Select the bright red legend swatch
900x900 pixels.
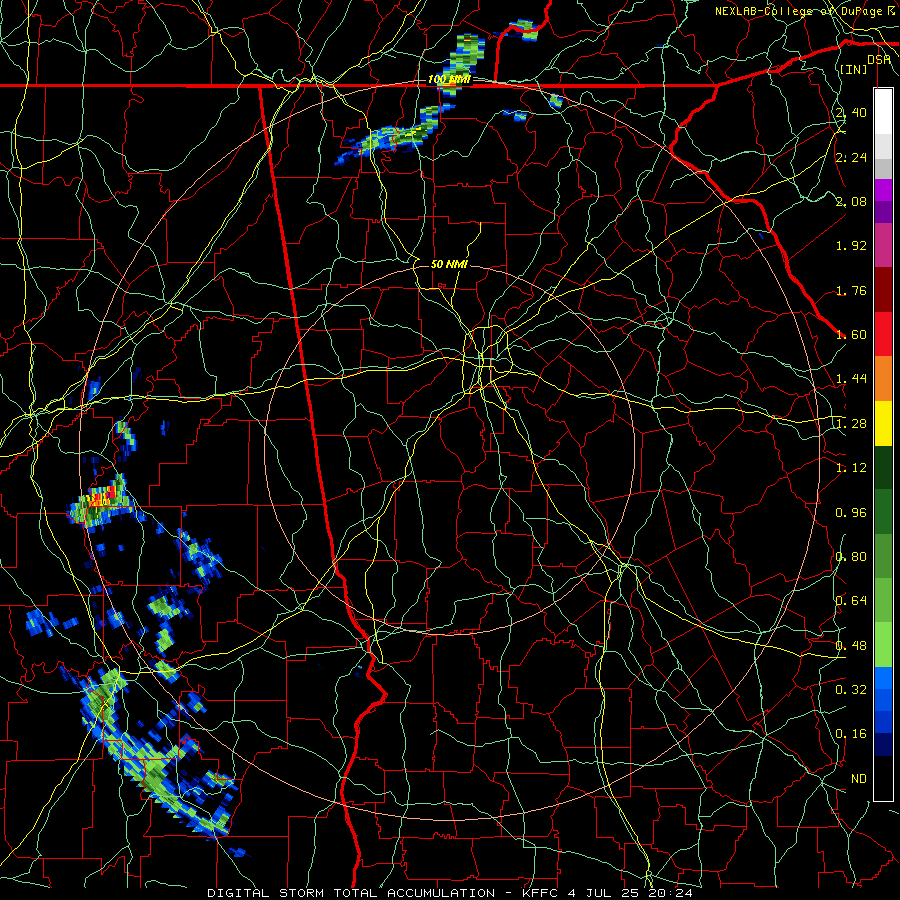[883, 334]
